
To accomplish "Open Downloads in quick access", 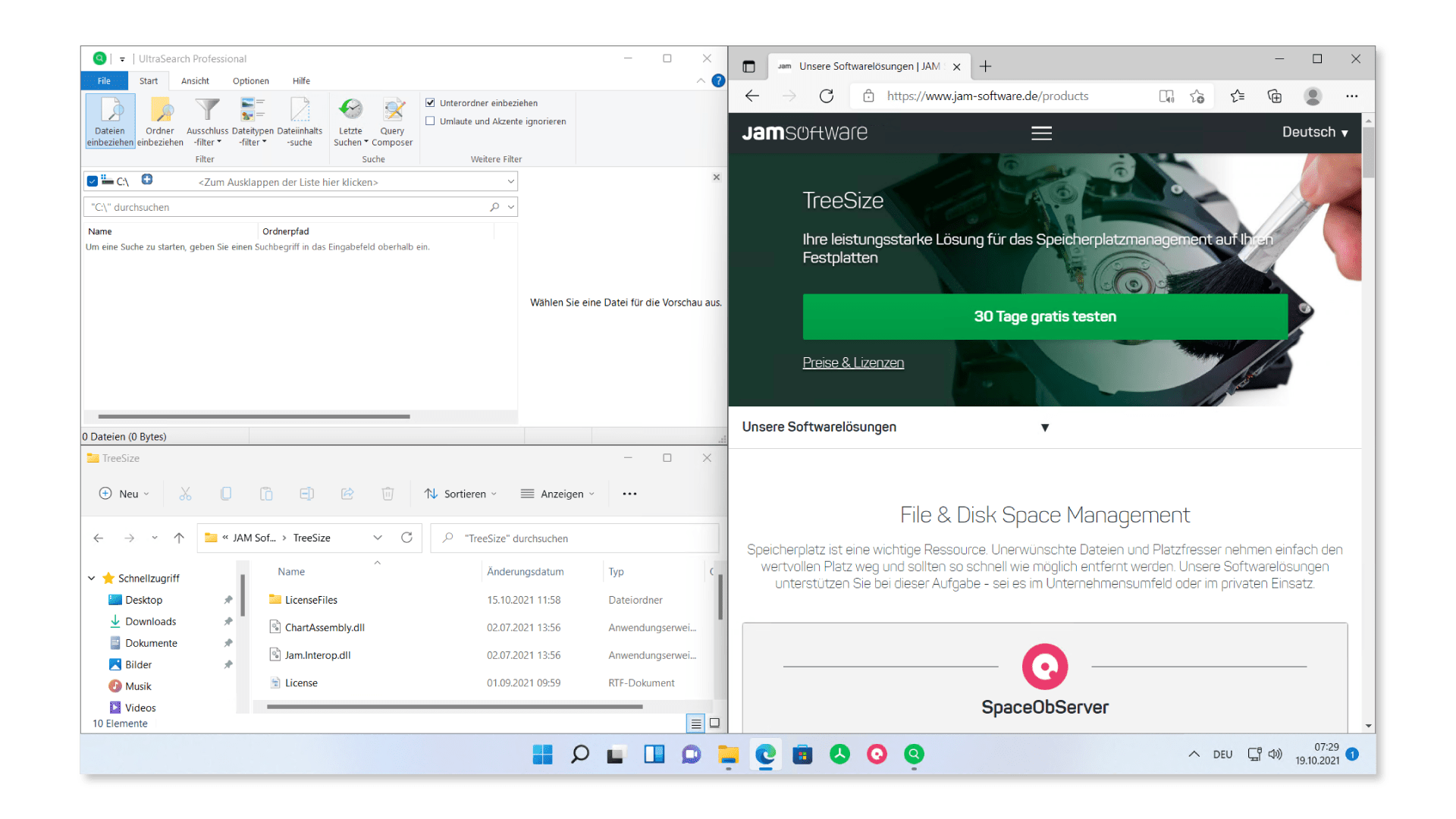I will (150, 621).
